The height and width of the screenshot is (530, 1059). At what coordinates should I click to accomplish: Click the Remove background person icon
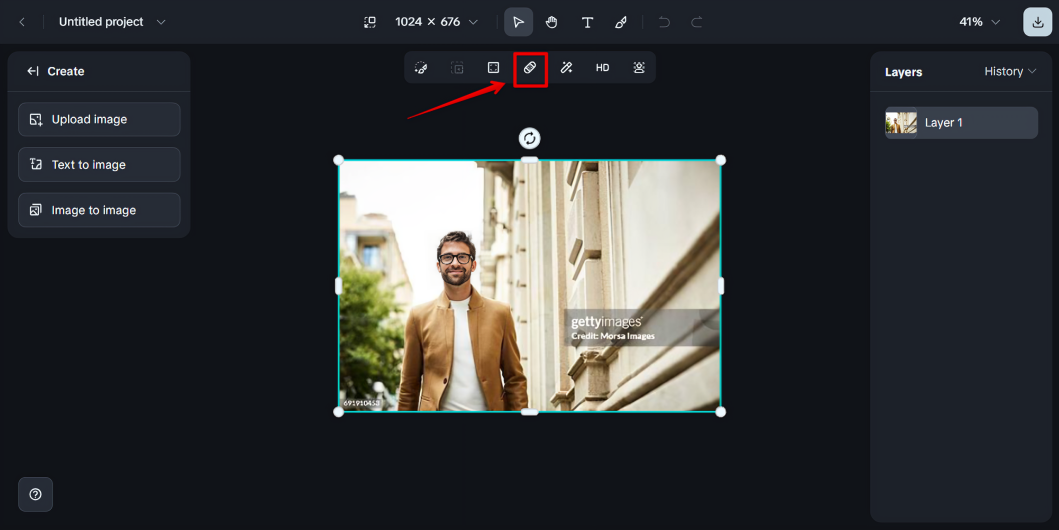639,68
